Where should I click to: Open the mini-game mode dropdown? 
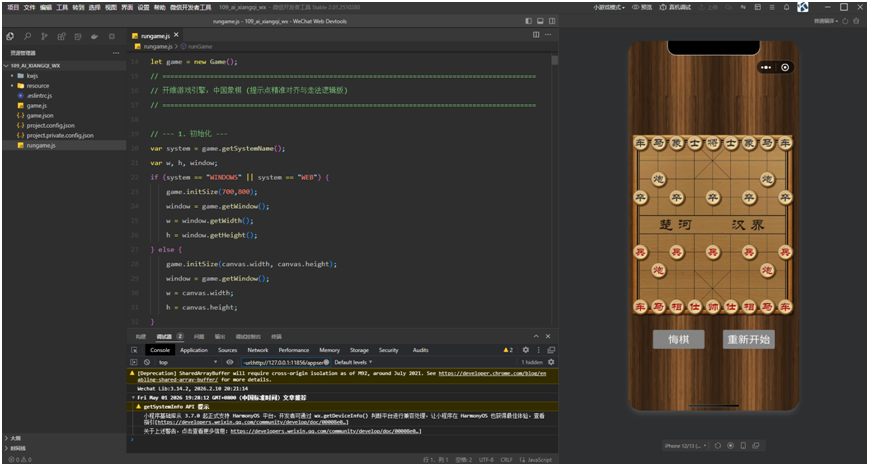[x=609, y=7]
